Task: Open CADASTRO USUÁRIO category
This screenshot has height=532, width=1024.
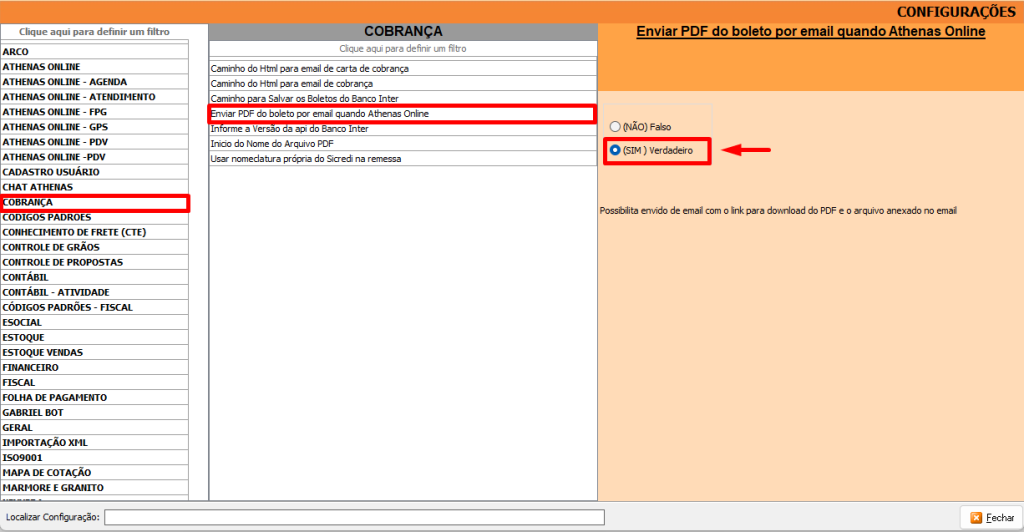Action: pyautogui.click(x=95, y=172)
